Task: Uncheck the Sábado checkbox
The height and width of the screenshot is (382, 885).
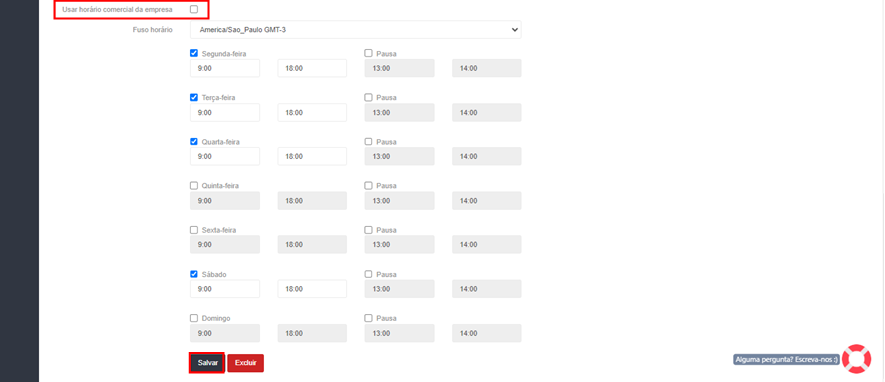Action: click(194, 274)
